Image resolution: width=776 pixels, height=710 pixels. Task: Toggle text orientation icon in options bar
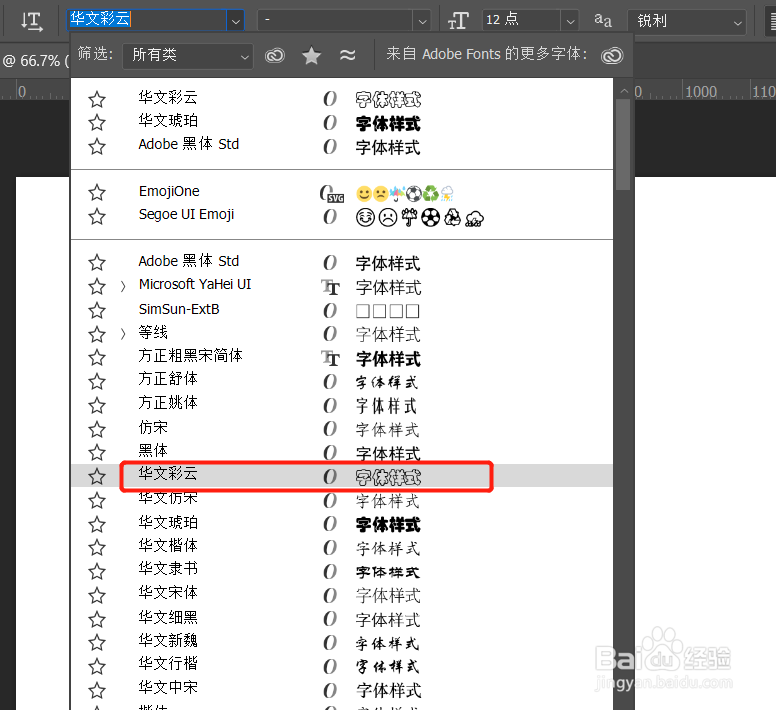point(32,21)
